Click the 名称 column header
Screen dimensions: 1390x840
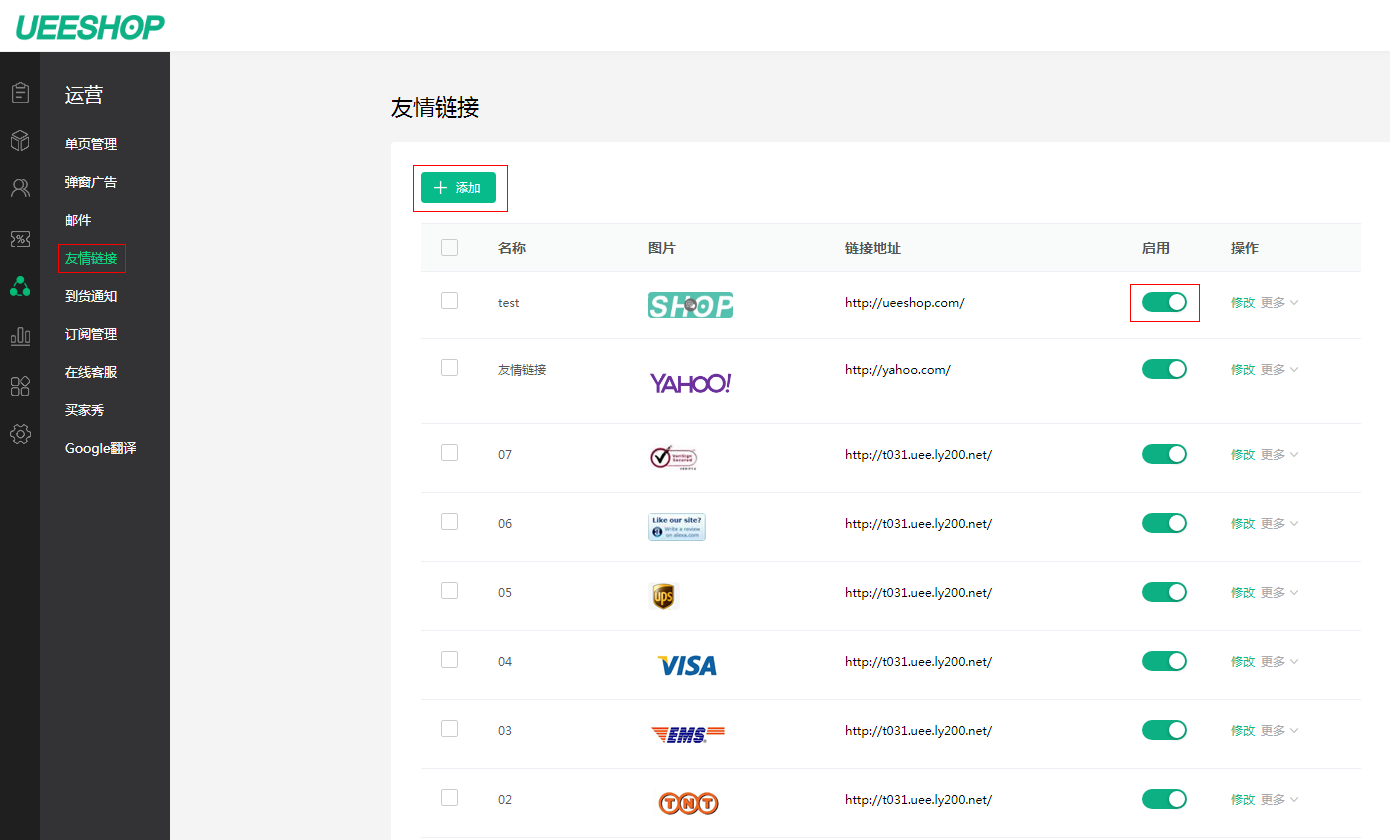coord(512,248)
